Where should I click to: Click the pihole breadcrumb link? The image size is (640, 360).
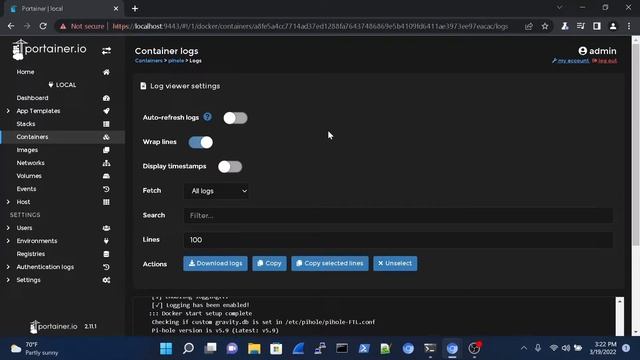coord(176,61)
